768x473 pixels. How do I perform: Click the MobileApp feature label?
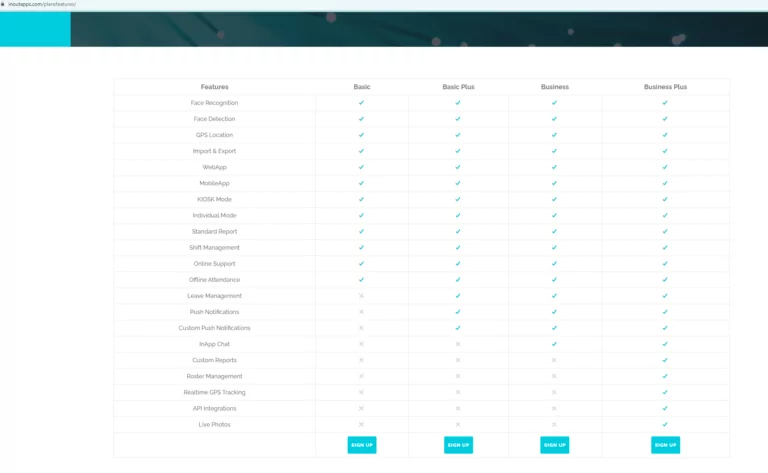click(x=215, y=183)
